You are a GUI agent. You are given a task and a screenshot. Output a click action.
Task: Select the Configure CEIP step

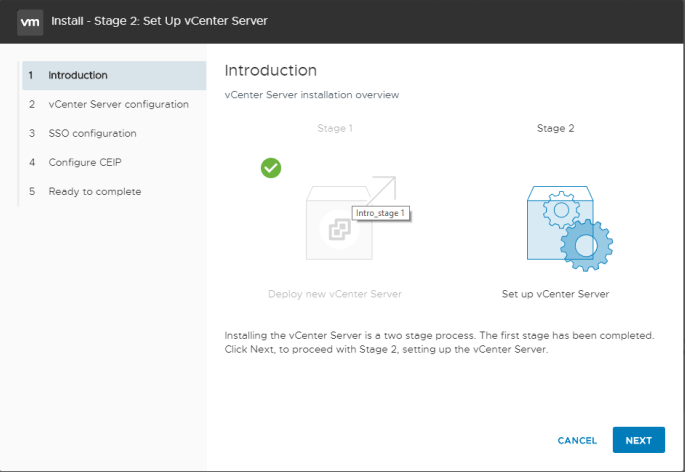pyautogui.click(x=114, y=163)
